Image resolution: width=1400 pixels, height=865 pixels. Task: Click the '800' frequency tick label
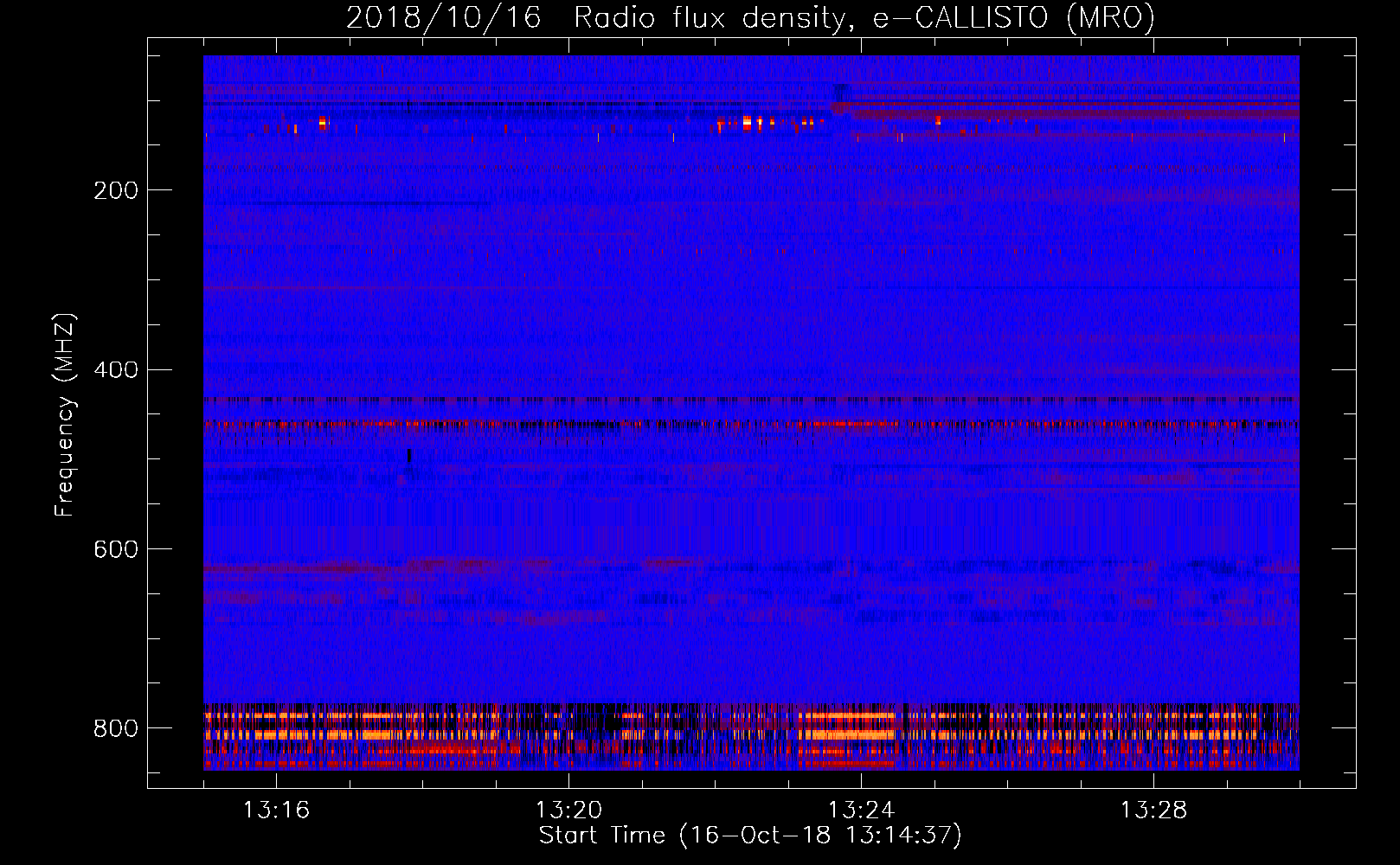(116, 728)
